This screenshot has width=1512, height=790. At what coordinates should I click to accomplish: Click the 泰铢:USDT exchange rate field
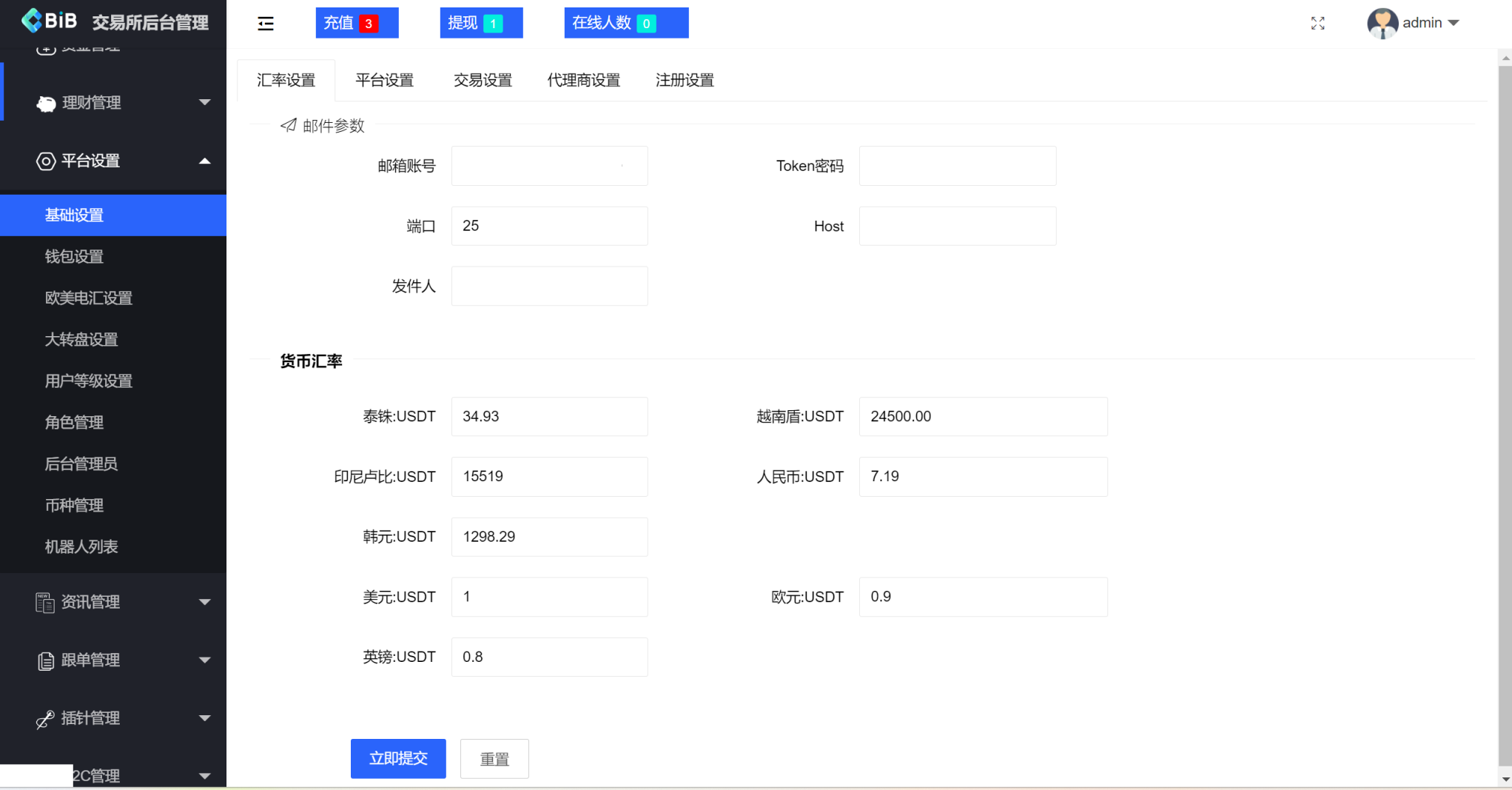pyautogui.click(x=549, y=416)
